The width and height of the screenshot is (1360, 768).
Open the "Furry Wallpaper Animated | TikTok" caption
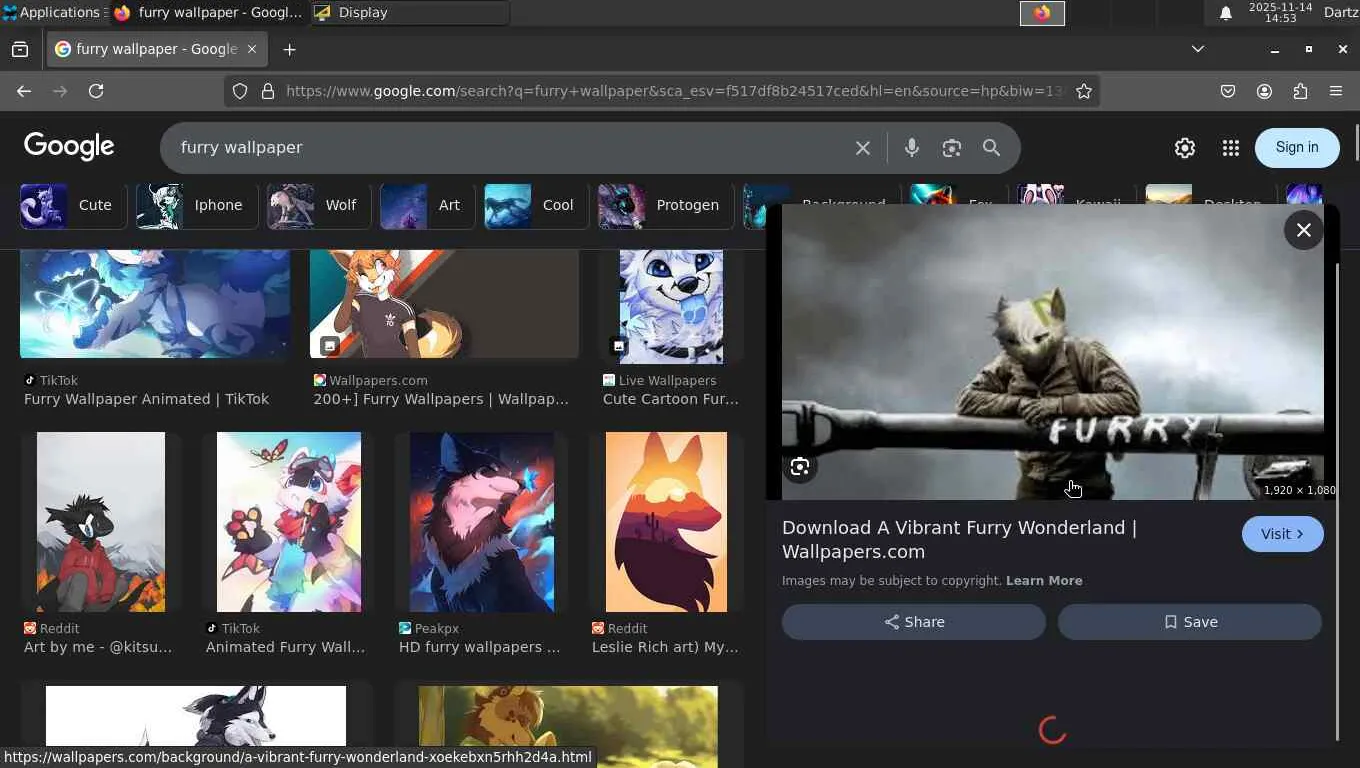point(146,399)
